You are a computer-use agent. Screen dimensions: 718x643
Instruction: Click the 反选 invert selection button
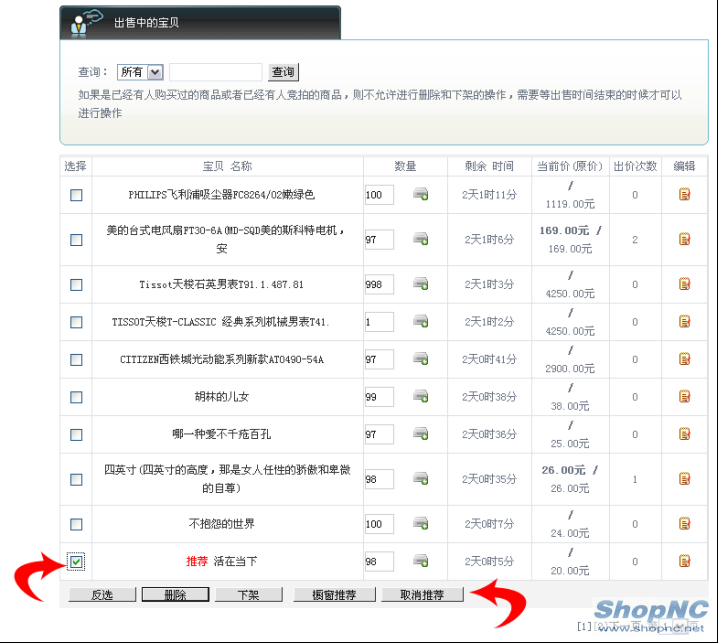pyautogui.click(x=102, y=595)
